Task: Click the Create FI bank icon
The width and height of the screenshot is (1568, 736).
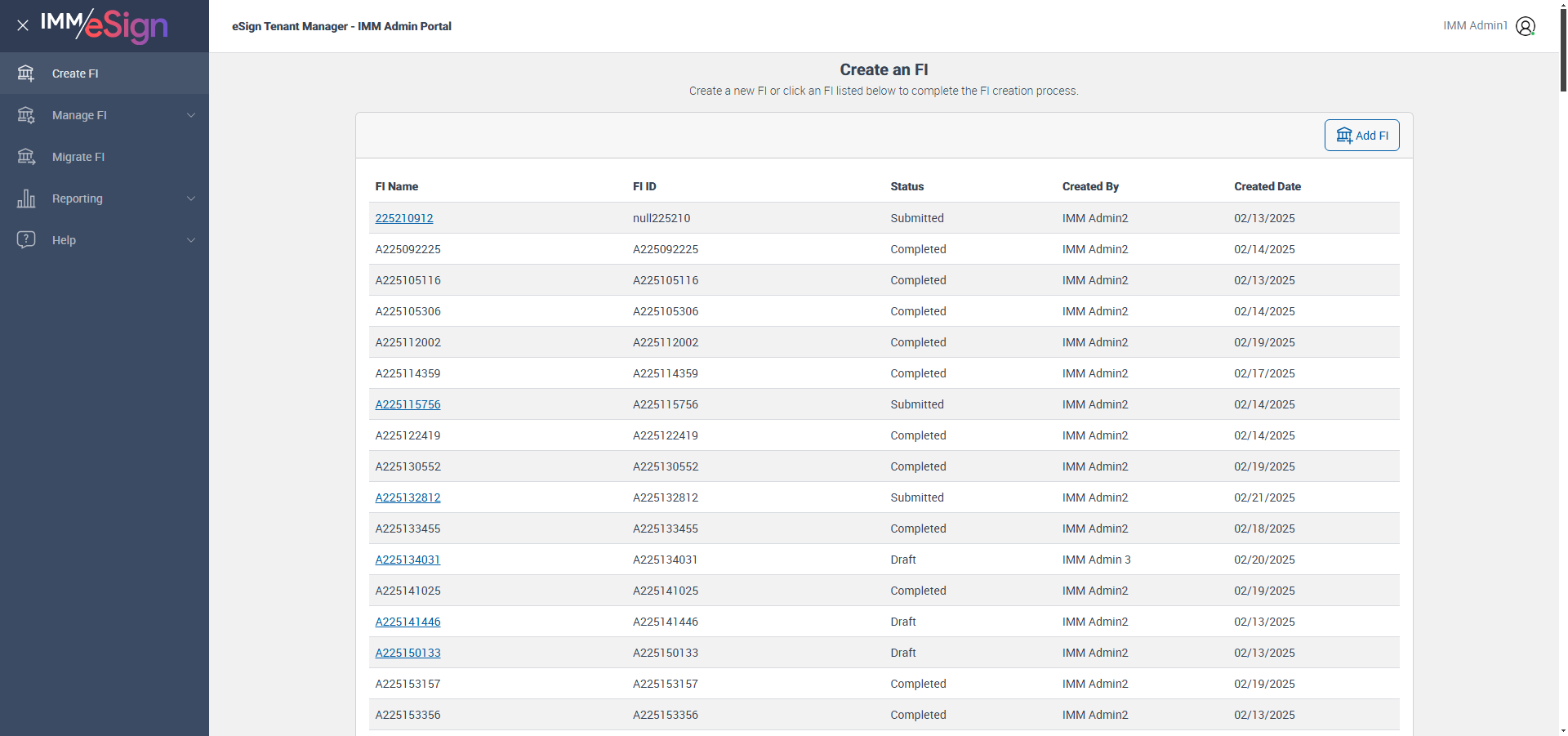Action: point(26,74)
